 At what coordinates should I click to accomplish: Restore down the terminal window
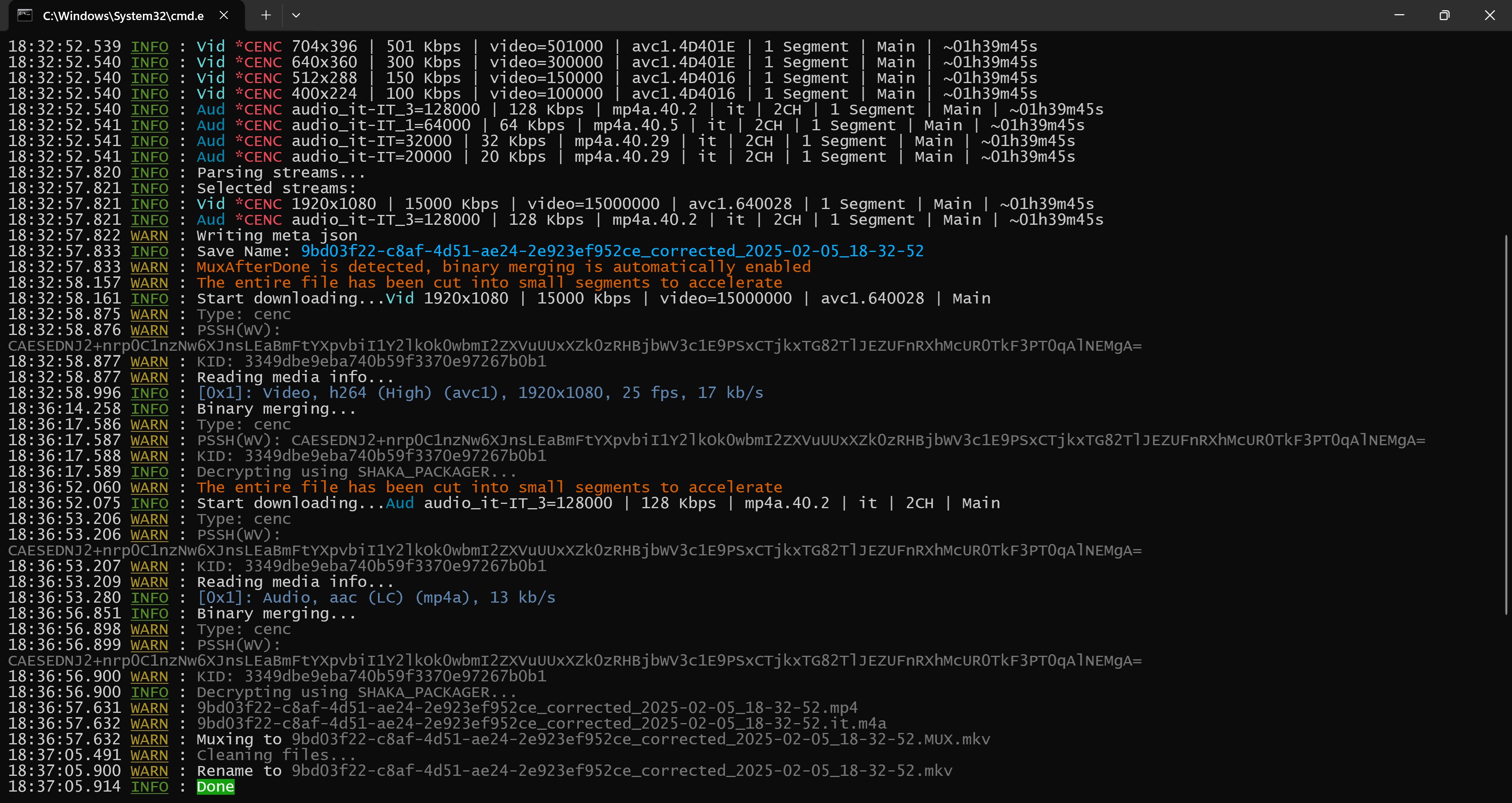coord(1445,15)
